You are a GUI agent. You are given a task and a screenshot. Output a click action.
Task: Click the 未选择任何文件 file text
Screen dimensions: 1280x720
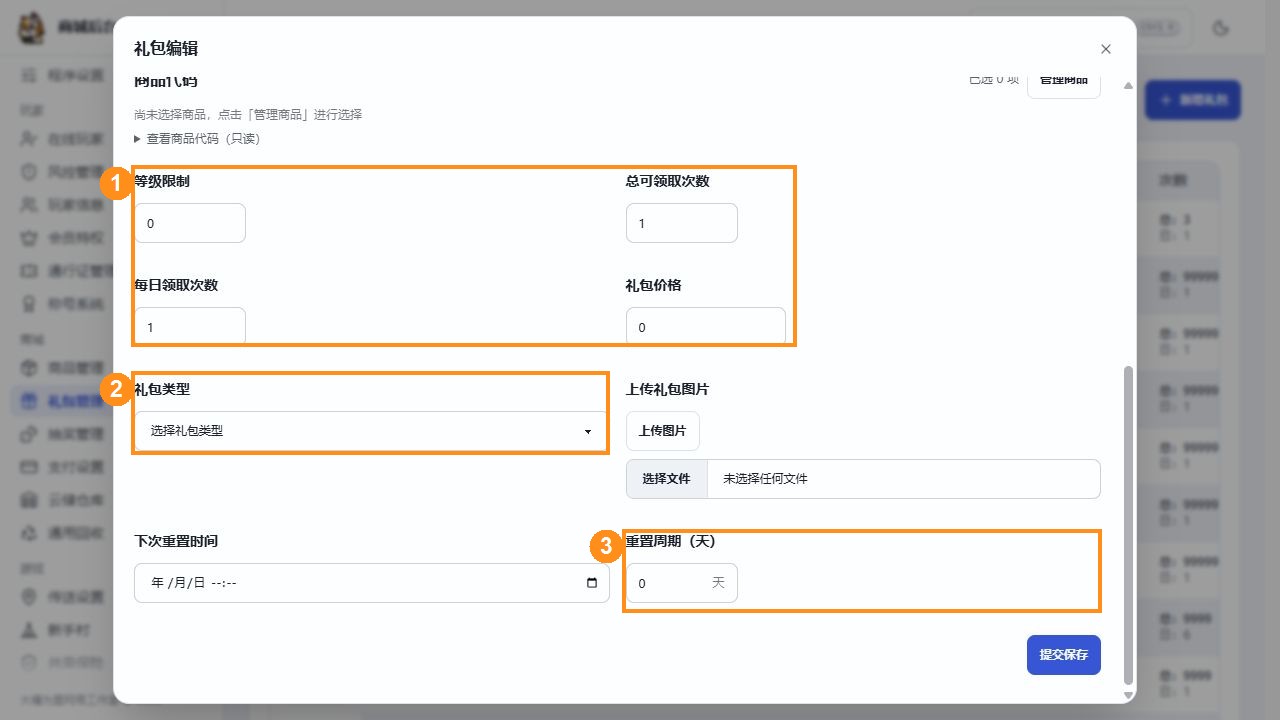point(765,479)
